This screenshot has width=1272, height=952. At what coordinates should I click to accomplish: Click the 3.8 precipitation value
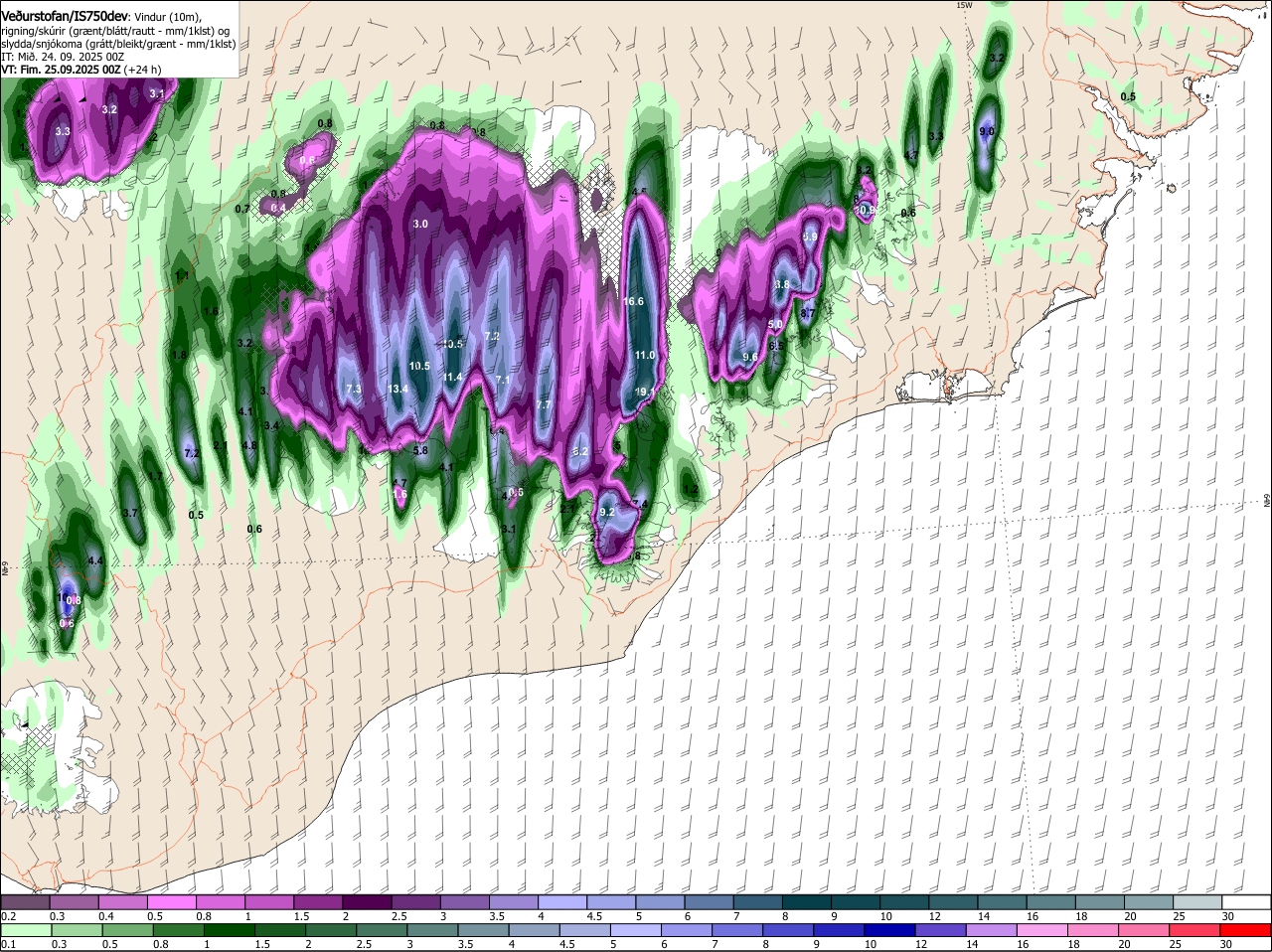coord(782,284)
